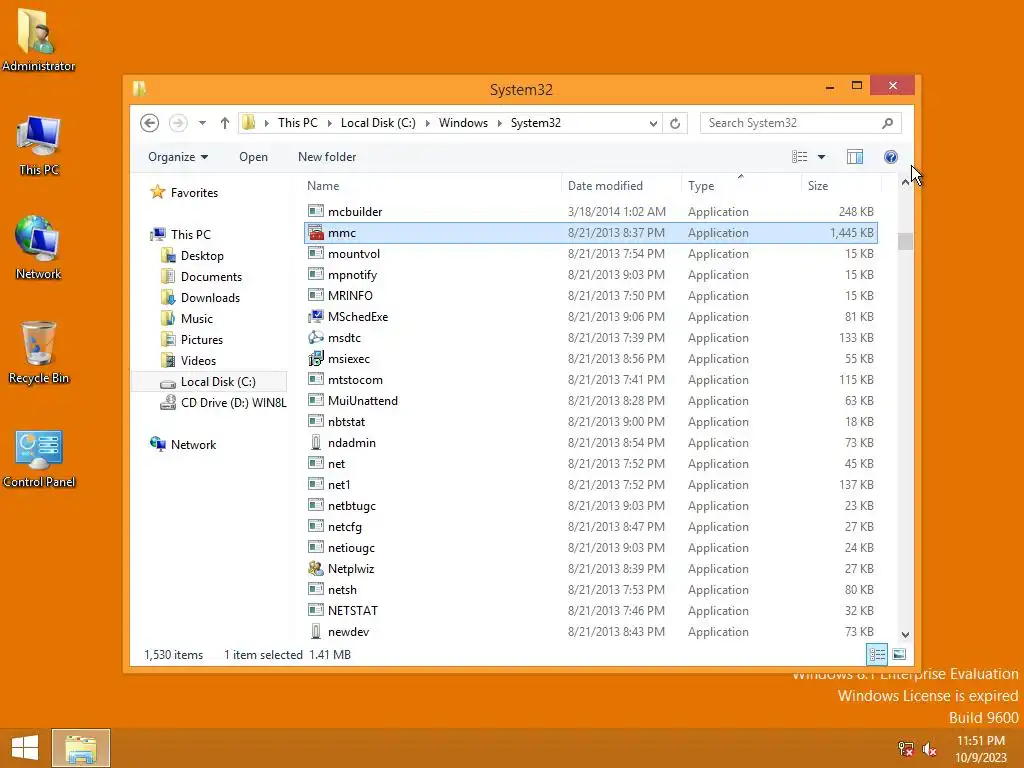The image size is (1024, 768).
Task: Select the ndadmin application icon
Action: click(316, 442)
